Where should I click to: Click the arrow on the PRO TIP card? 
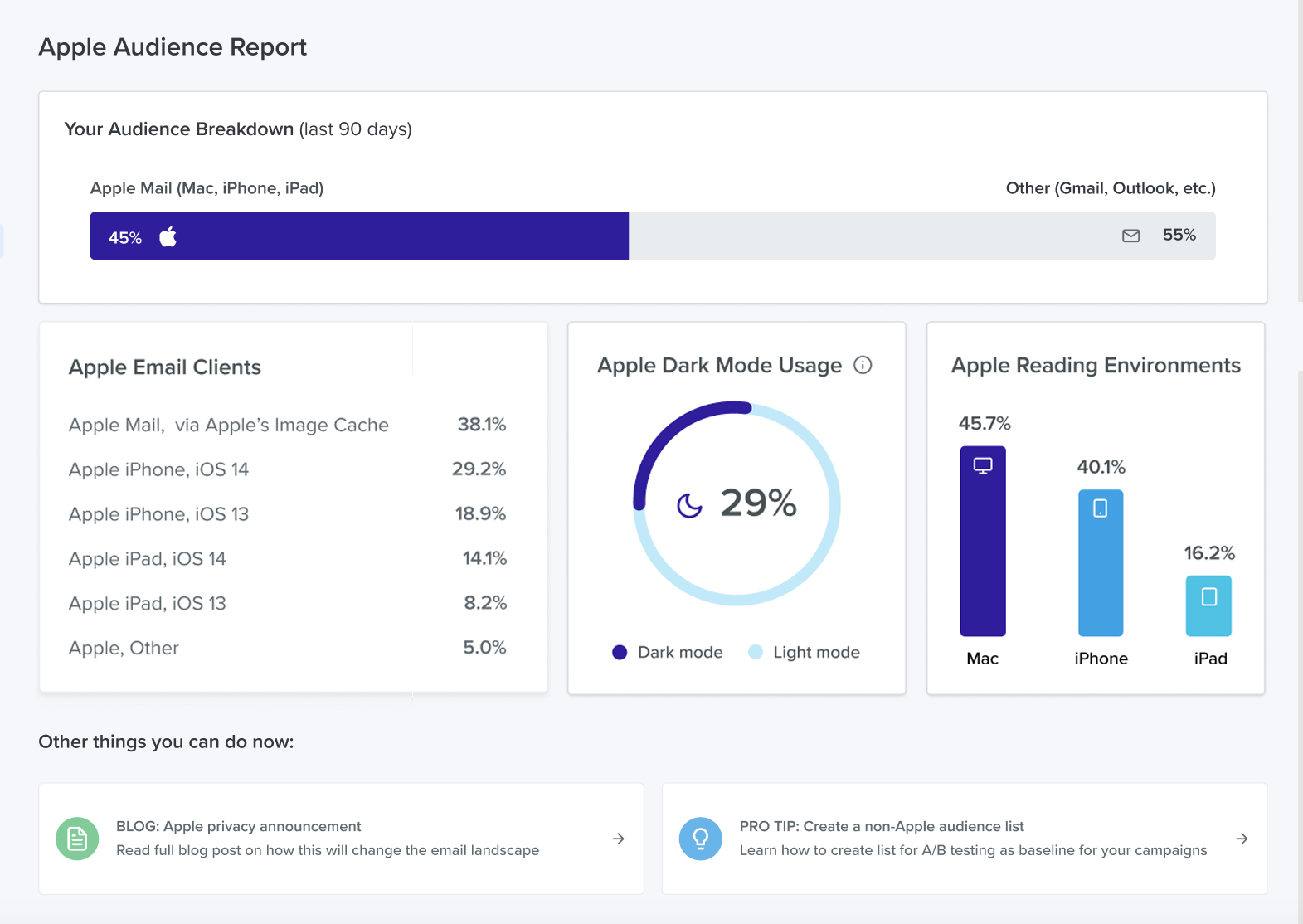[x=1242, y=839]
